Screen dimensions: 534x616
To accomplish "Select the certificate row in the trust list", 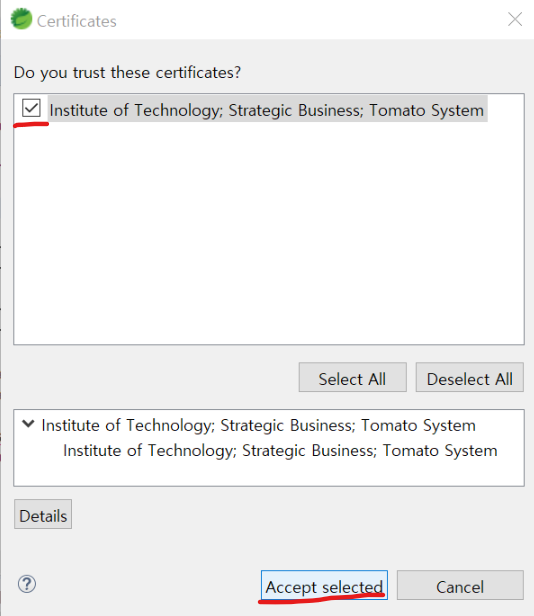I will pos(267,110).
